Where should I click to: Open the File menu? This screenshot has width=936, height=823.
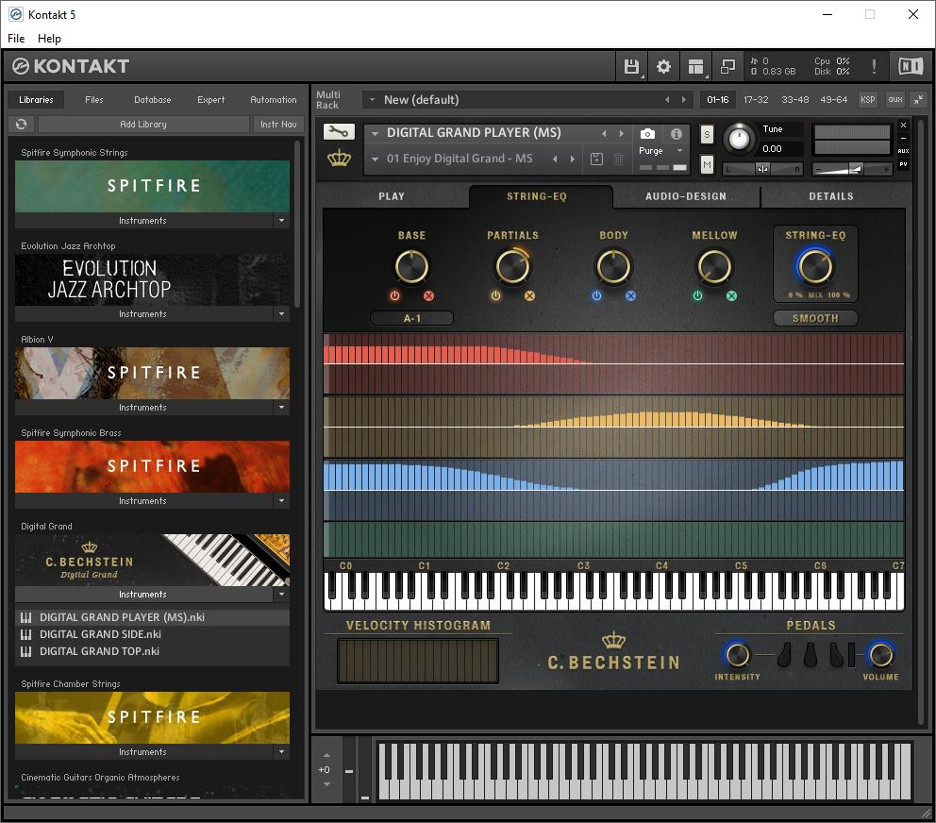point(16,38)
